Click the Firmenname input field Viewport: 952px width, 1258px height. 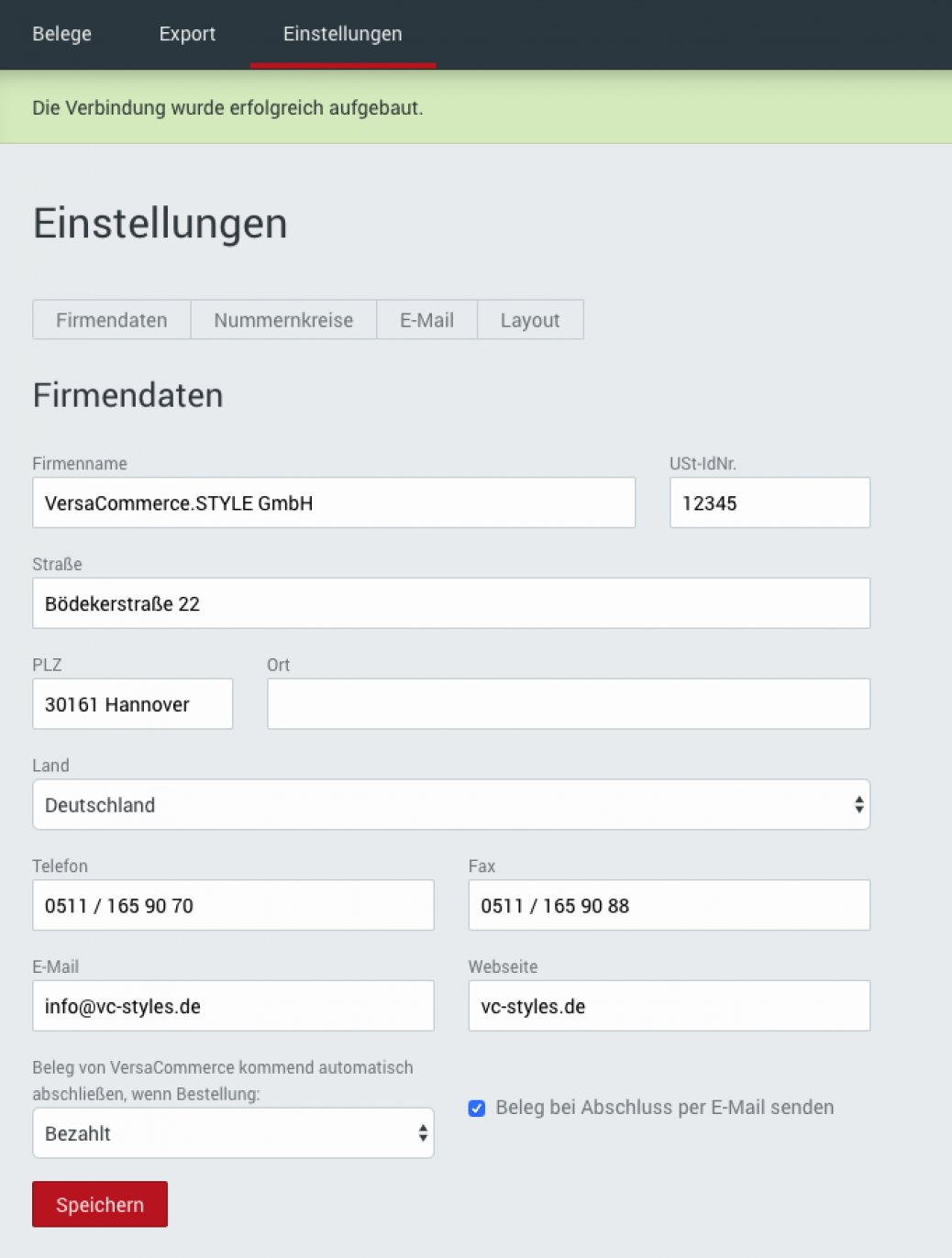[x=334, y=502]
